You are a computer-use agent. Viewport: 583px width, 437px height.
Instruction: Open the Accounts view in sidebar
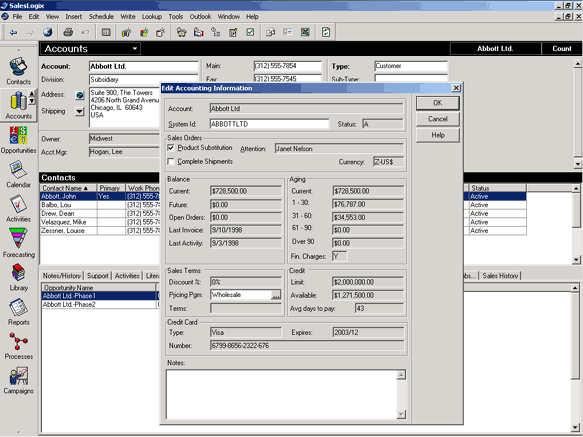point(18,105)
